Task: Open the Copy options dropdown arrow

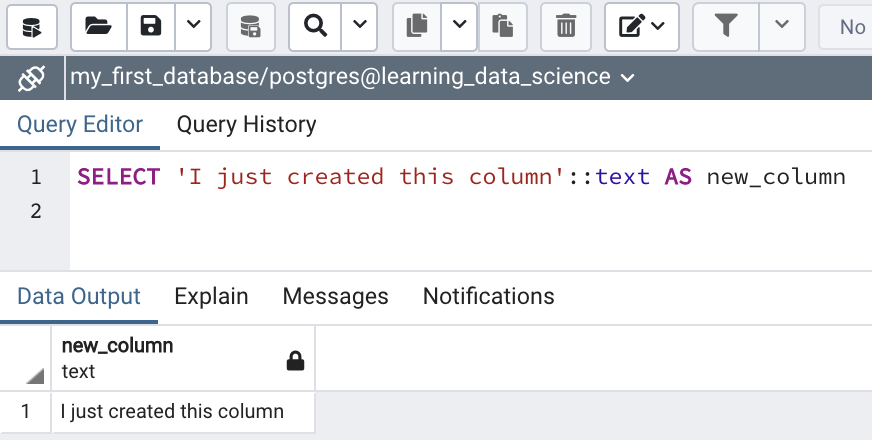Action: [459, 26]
